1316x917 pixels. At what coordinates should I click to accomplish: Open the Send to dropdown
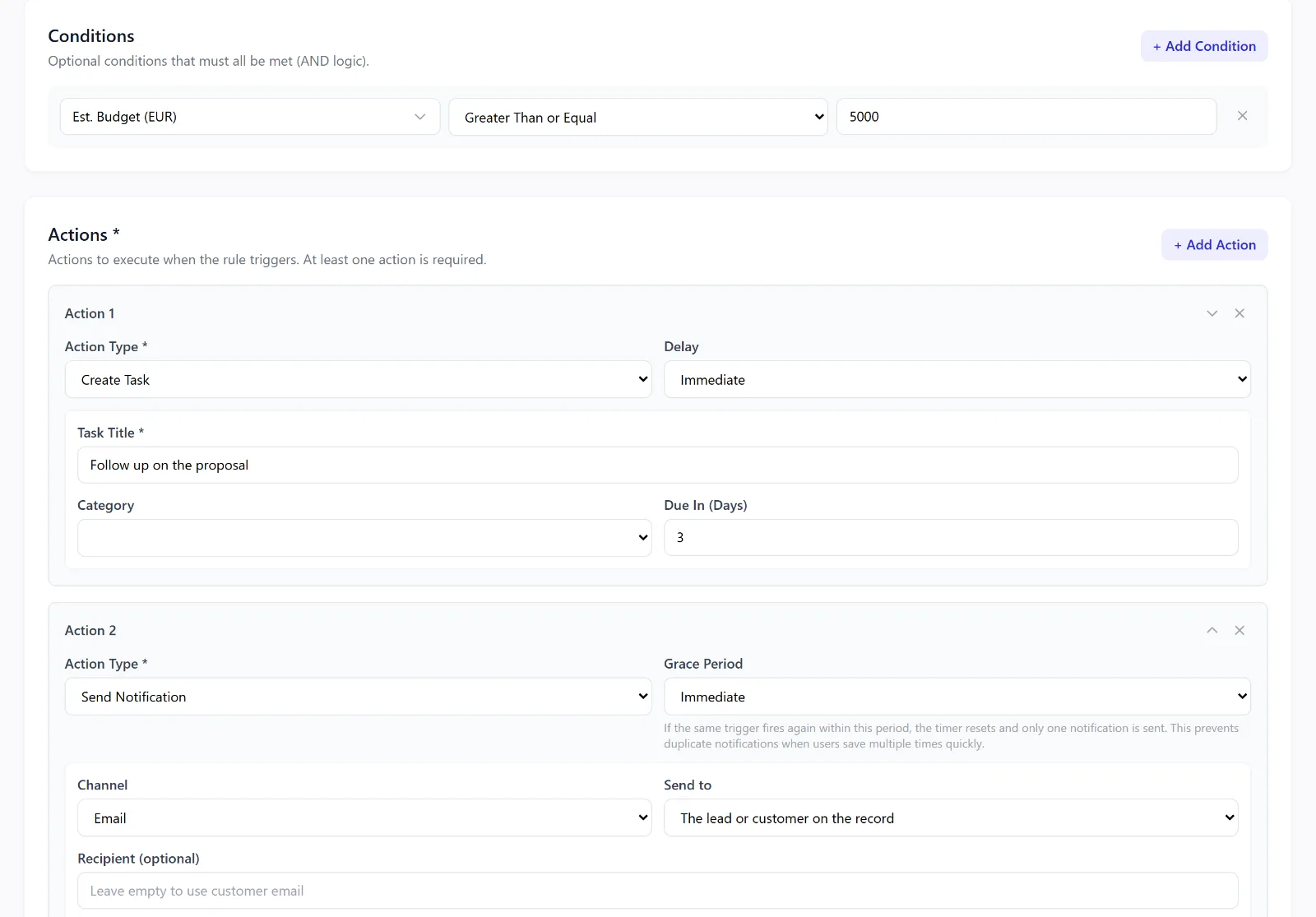[951, 817]
